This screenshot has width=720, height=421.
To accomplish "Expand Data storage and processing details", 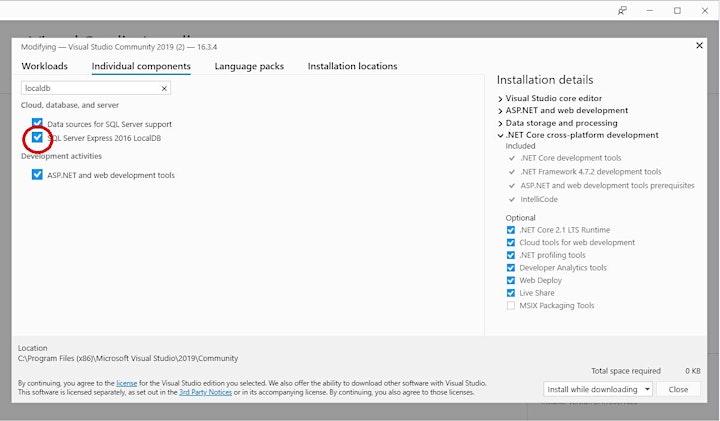I will point(500,123).
